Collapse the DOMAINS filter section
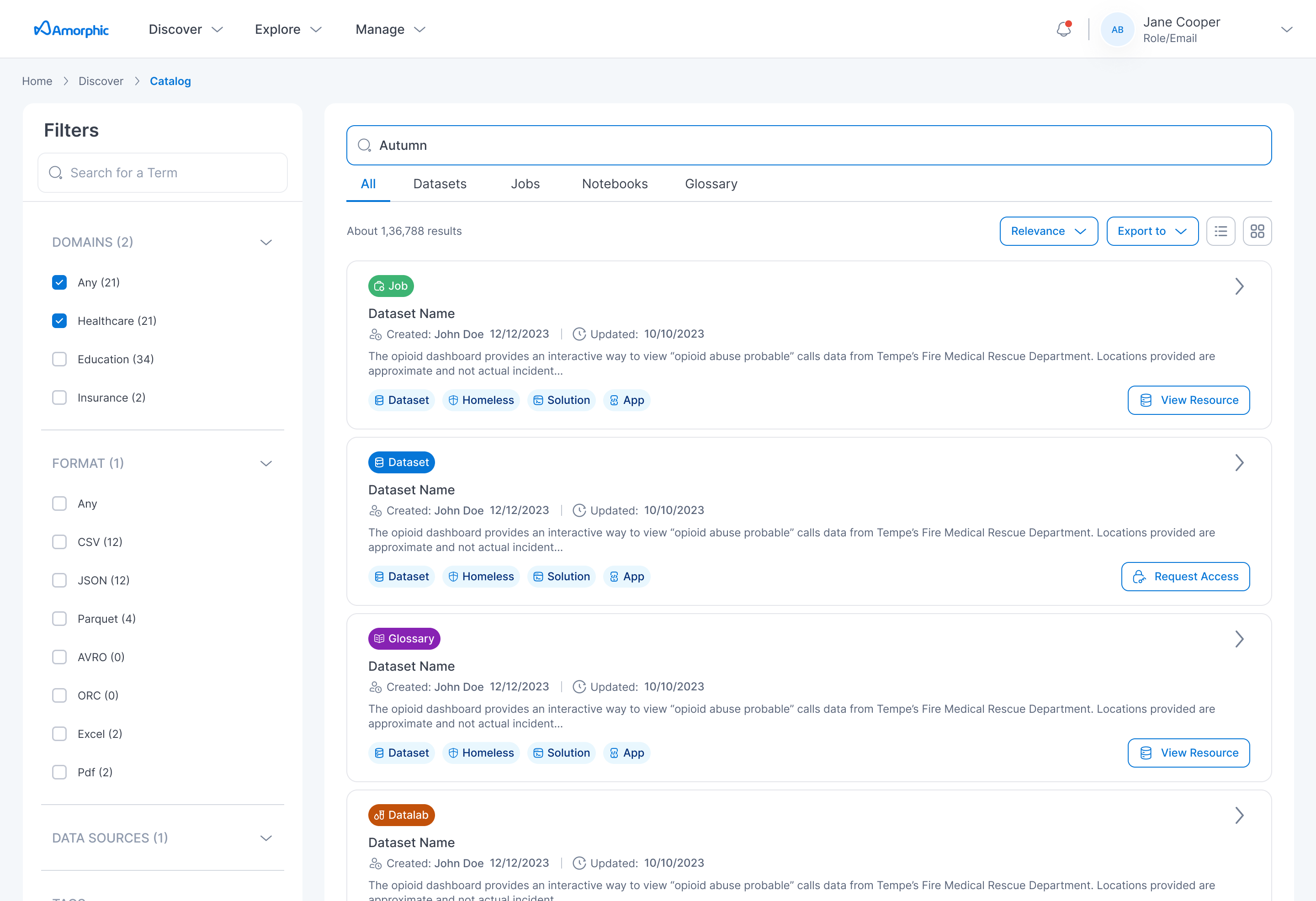The height and width of the screenshot is (901, 1316). 265,242
